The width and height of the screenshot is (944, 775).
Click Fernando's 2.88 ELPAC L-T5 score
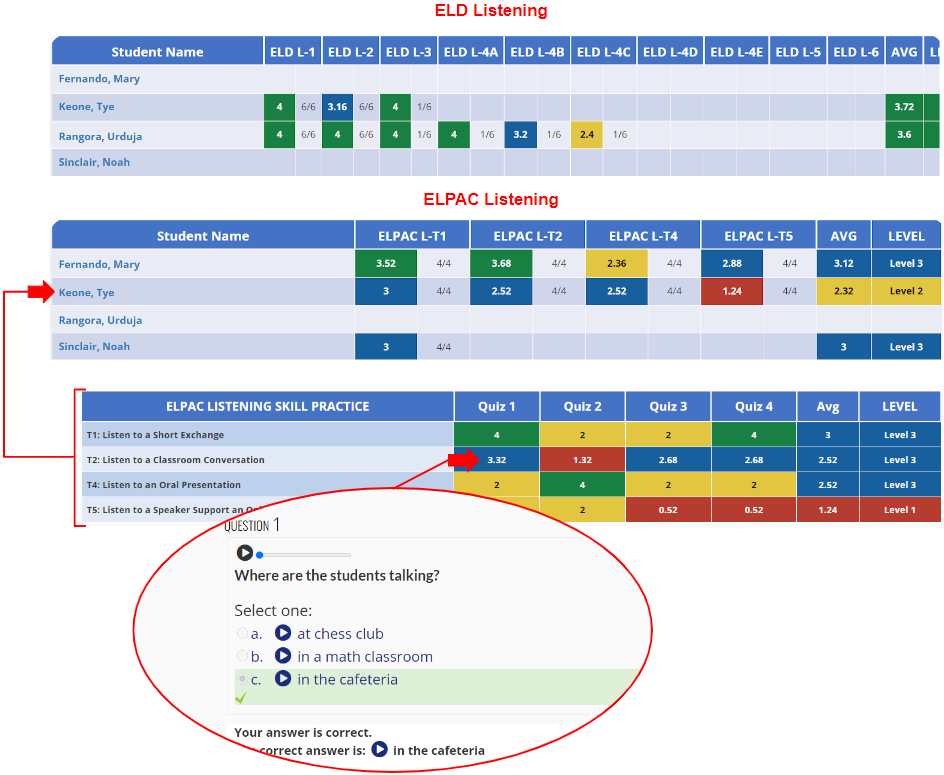[x=732, y=263]
